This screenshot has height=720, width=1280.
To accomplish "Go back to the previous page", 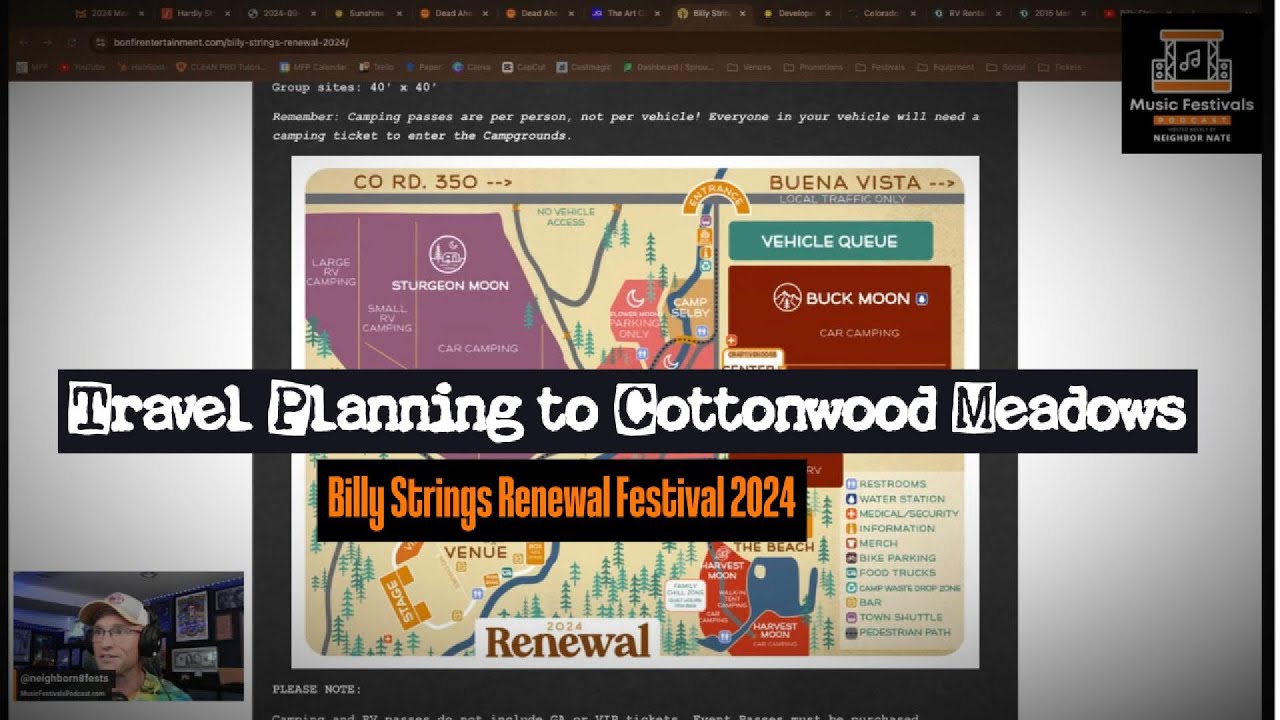I will [x=26, y=43].
